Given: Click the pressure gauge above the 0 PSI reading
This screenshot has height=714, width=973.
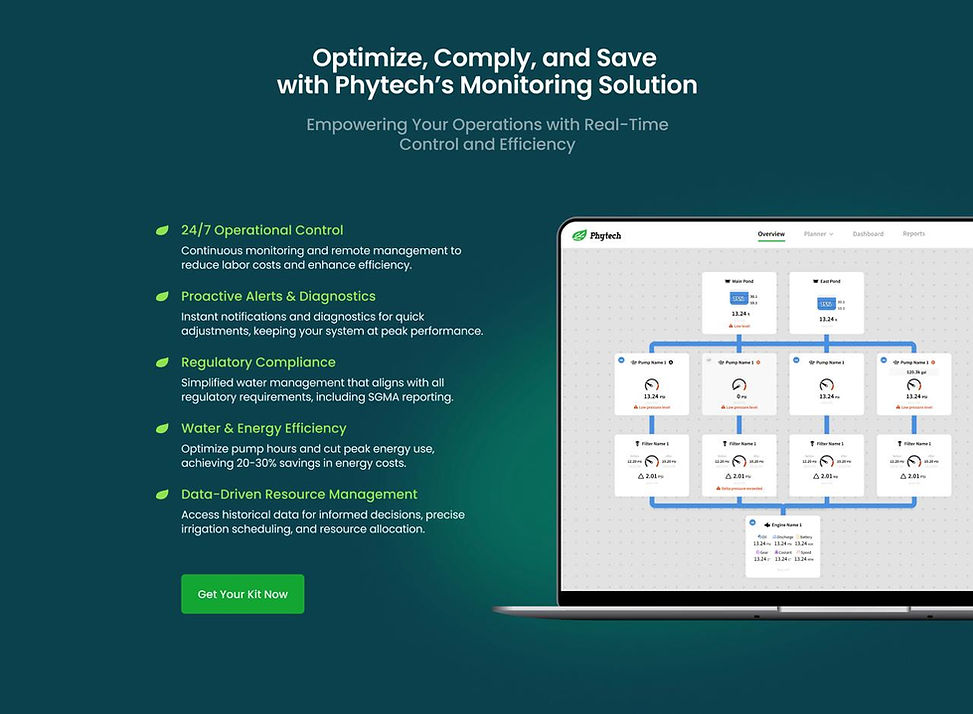Looking at the screenshot, I should click(739, 385).
